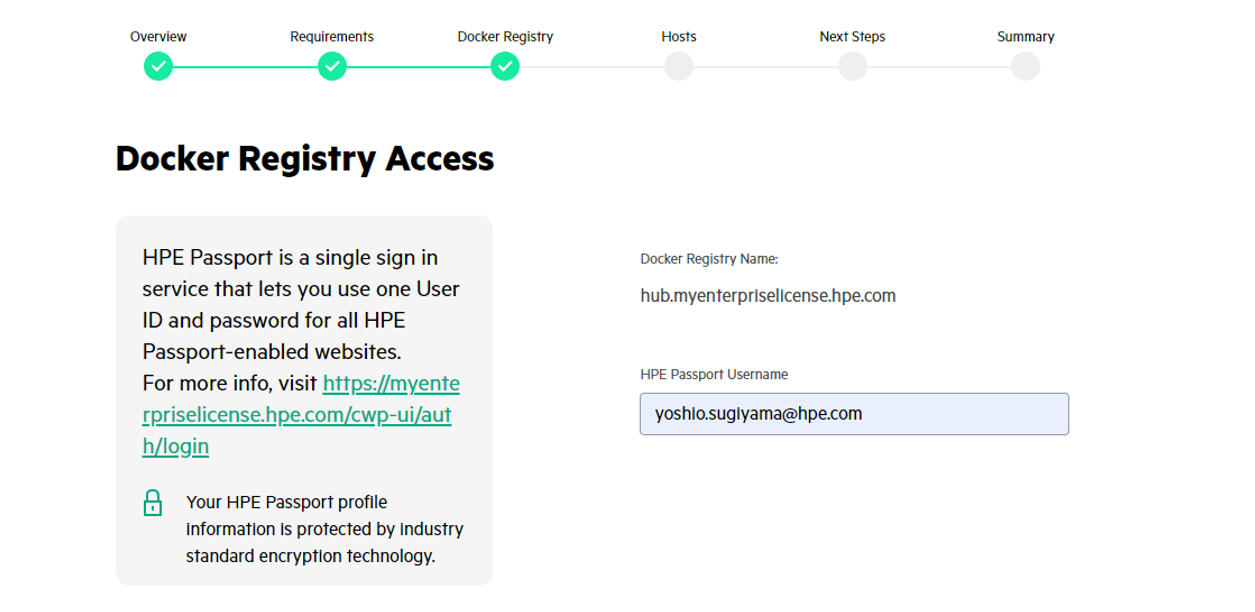Click the green padlock encryption icon
The height and width of the screenshot is (612, 1255).
point(153,502)
